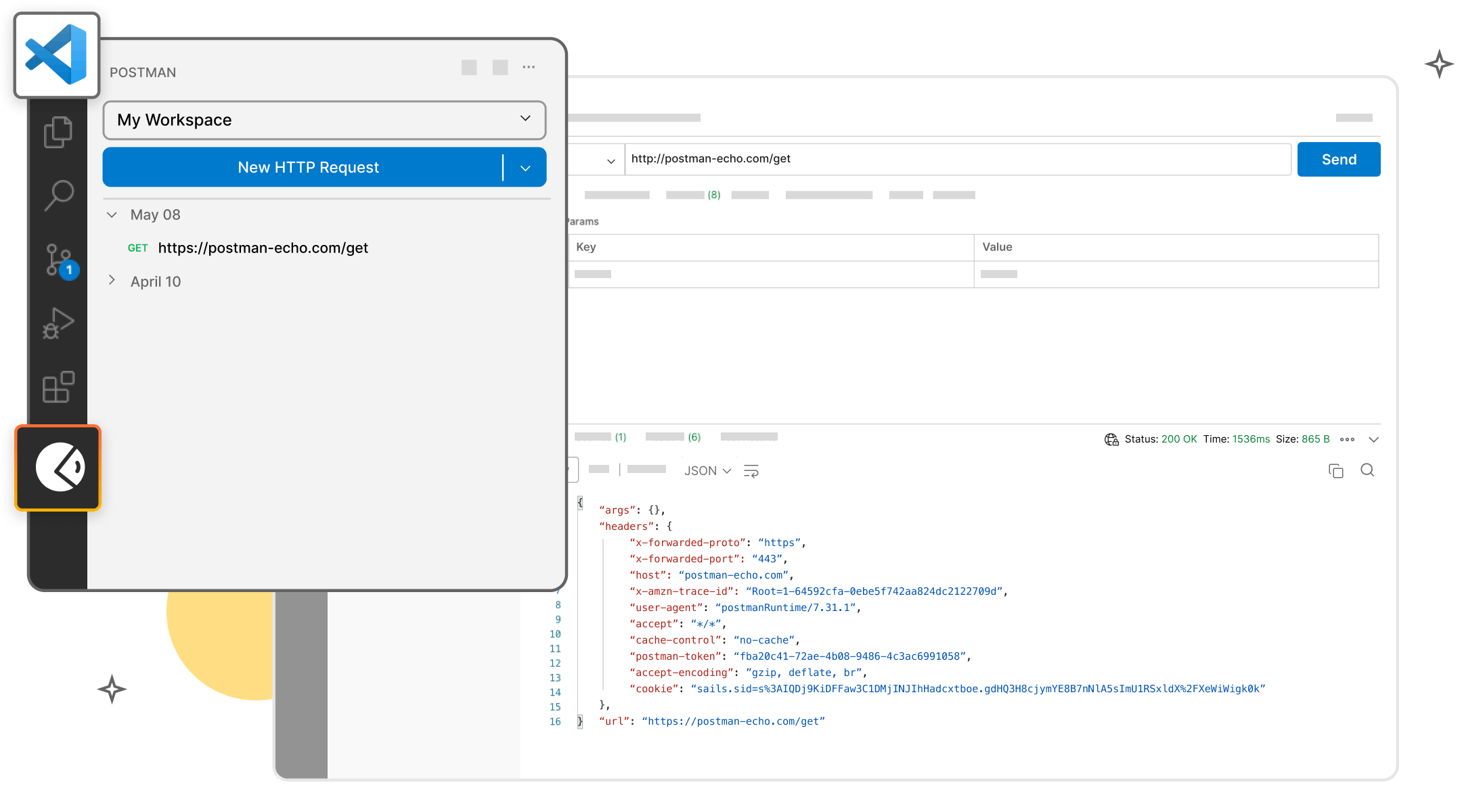Click "host" postman-echo.com line

(x=711, y=575)
